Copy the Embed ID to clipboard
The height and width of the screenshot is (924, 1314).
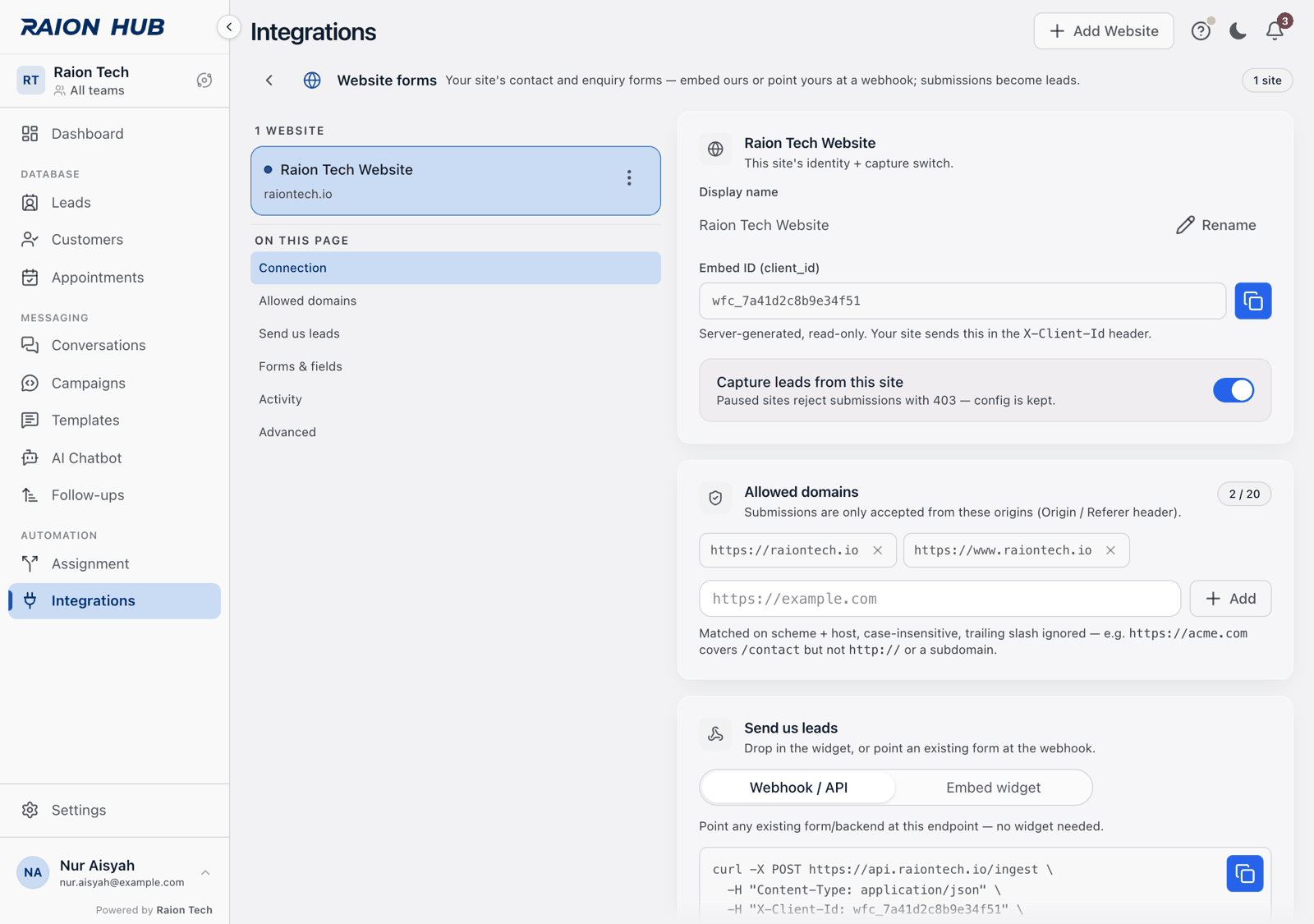click(1252, 301)
